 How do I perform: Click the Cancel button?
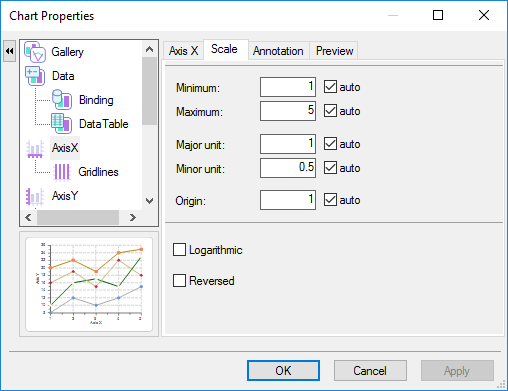click(370, 370)
